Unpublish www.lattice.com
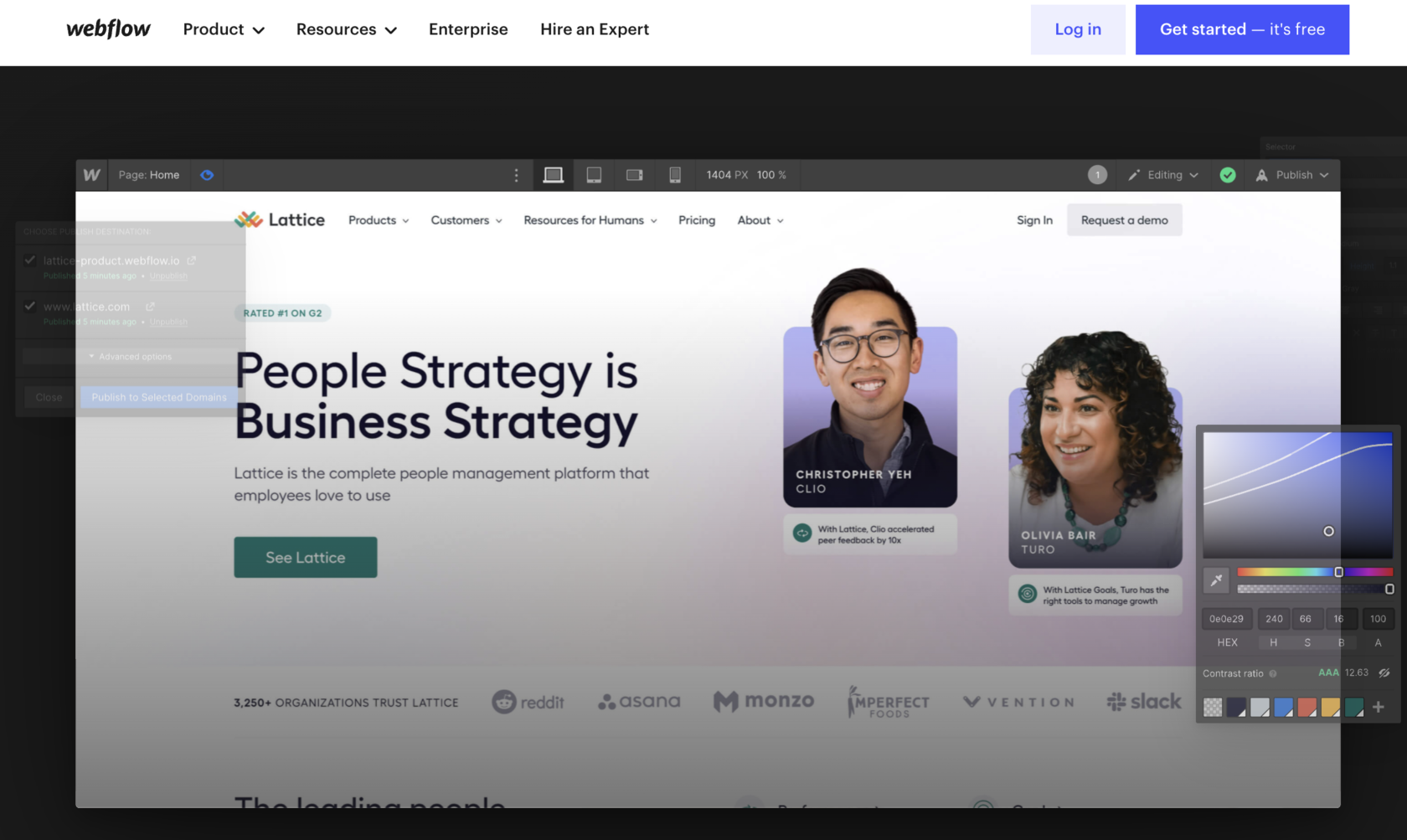This screenshot has width=1407, height=840. [x=168, y=322]
